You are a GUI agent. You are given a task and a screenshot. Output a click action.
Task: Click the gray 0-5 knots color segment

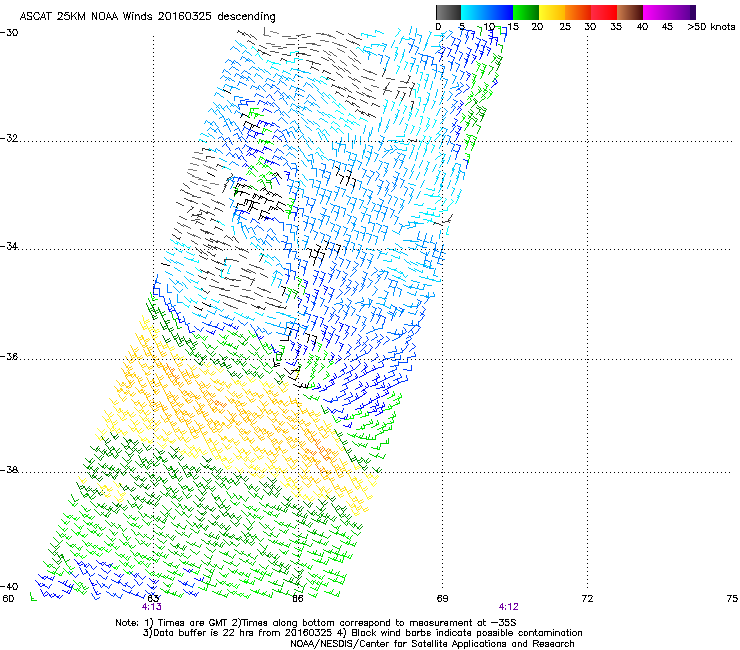[x=448, y=12]
